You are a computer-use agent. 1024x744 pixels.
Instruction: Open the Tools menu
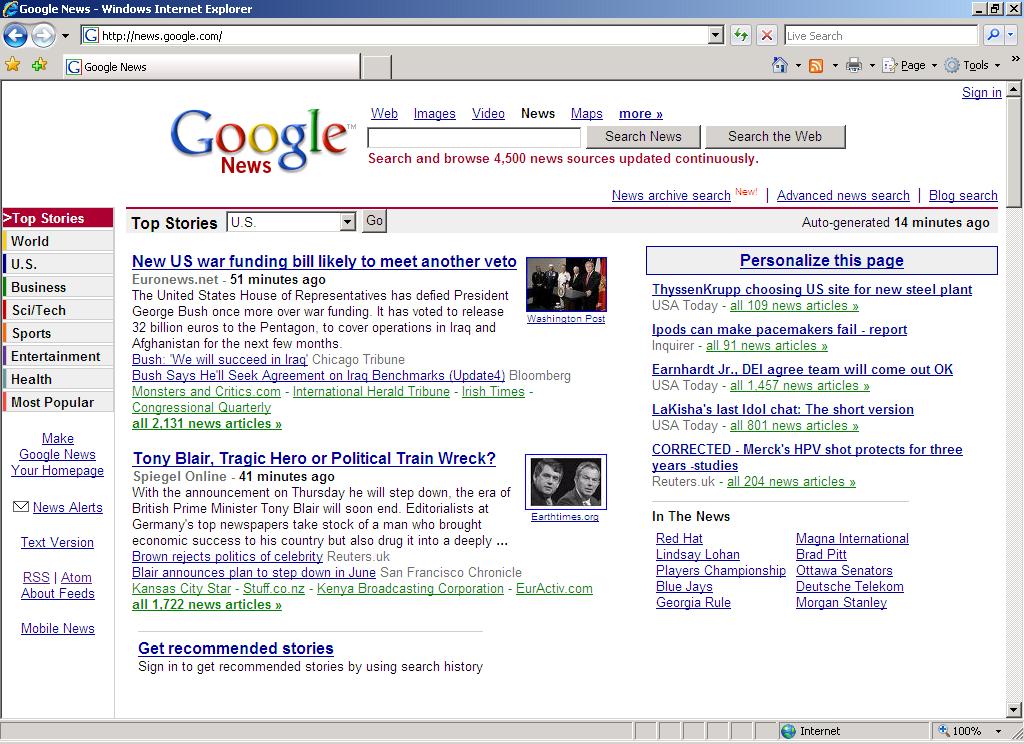tap(972, 65)
